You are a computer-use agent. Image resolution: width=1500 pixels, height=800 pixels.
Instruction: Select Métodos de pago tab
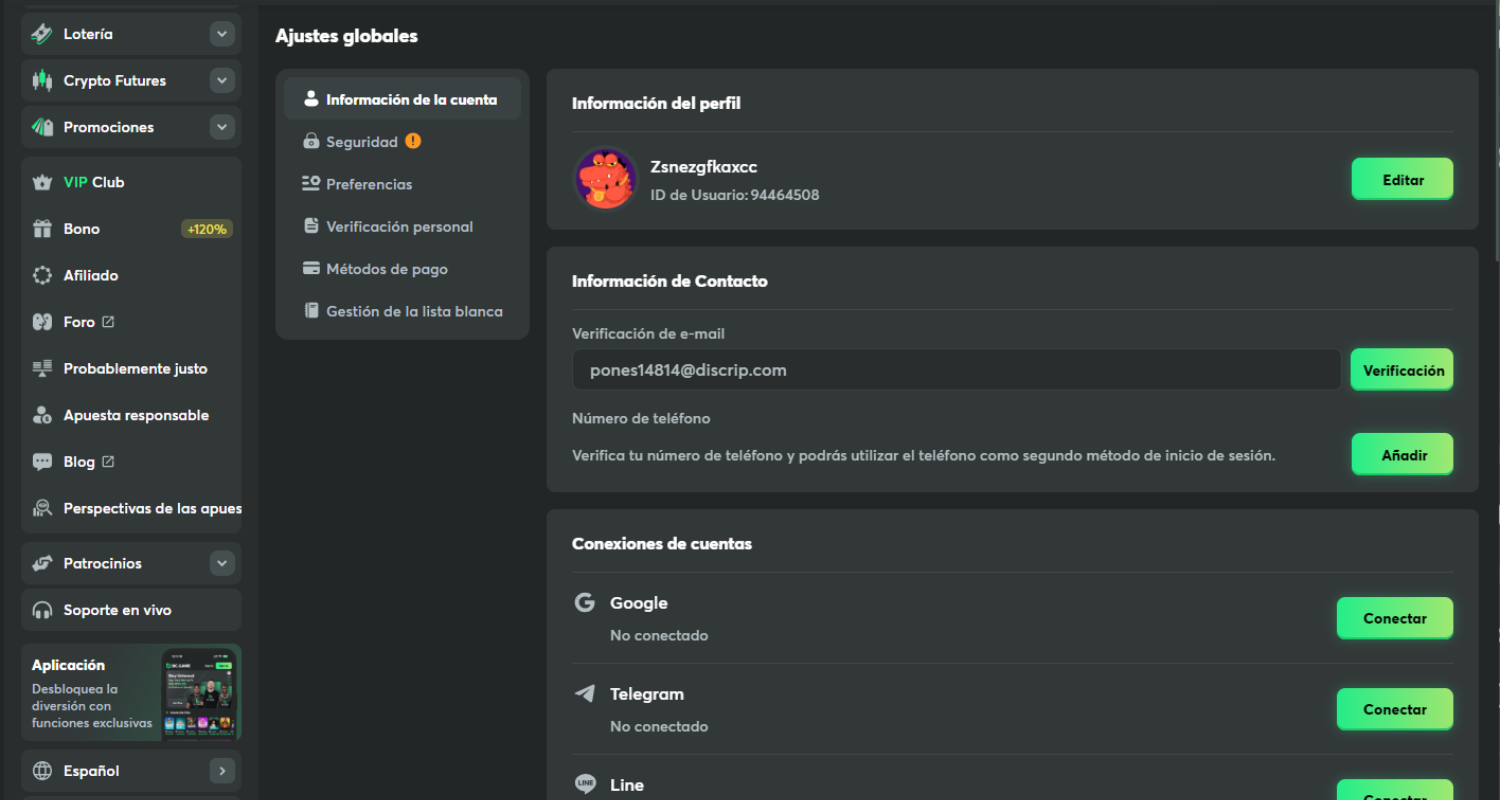click(x=386, y=270)
